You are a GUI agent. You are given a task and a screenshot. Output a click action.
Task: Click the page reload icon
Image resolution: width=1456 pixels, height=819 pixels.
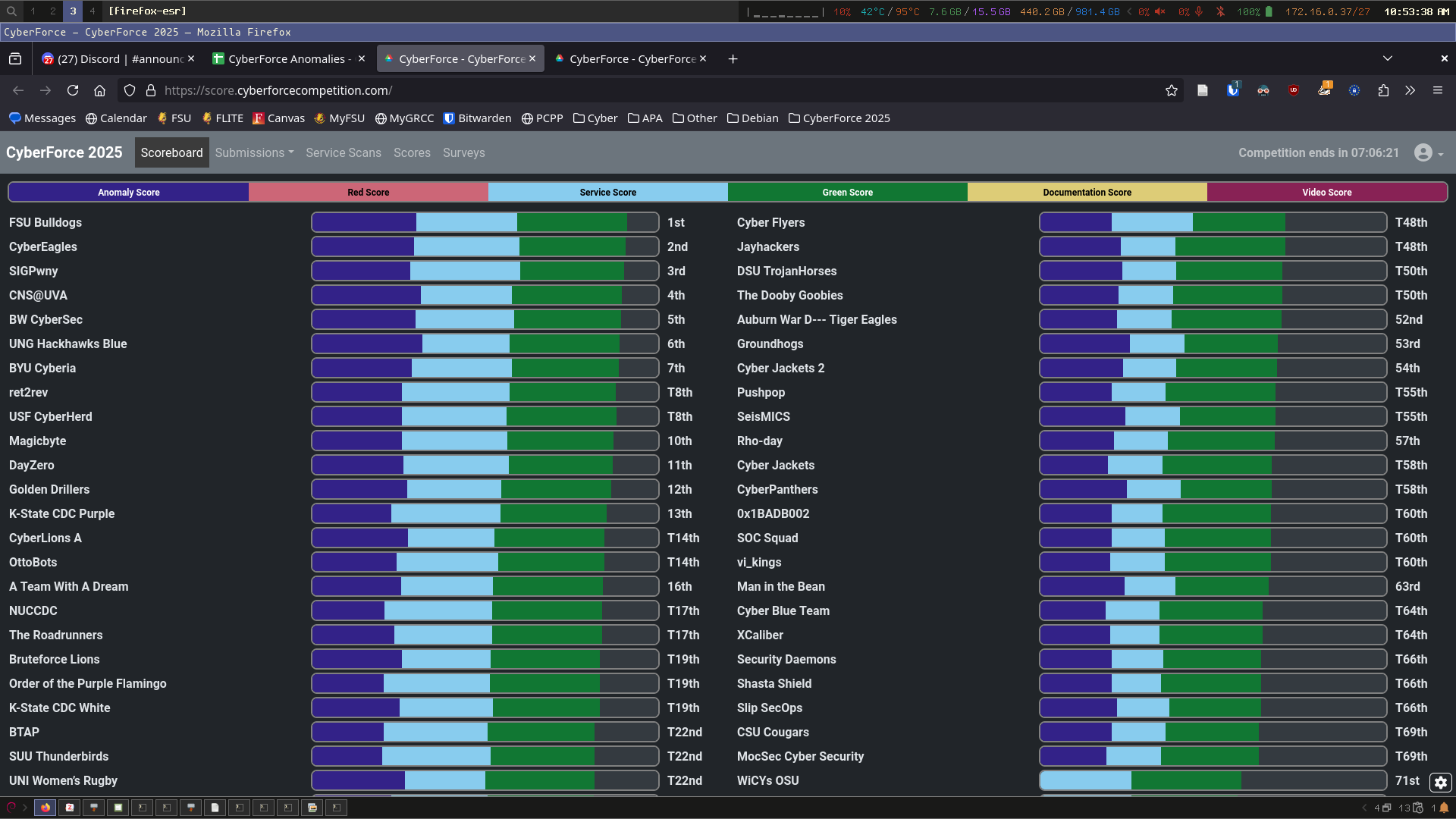pyautogui.click(x=73, y=90)
